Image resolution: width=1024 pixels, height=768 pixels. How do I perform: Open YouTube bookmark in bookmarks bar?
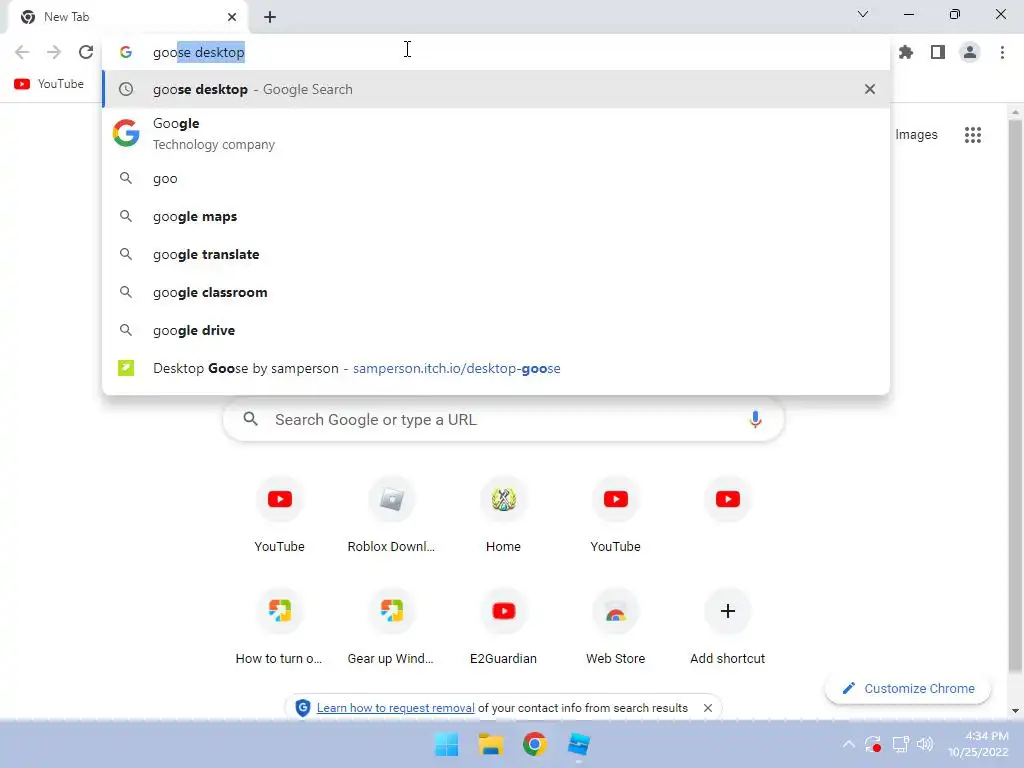coord(49,84)
